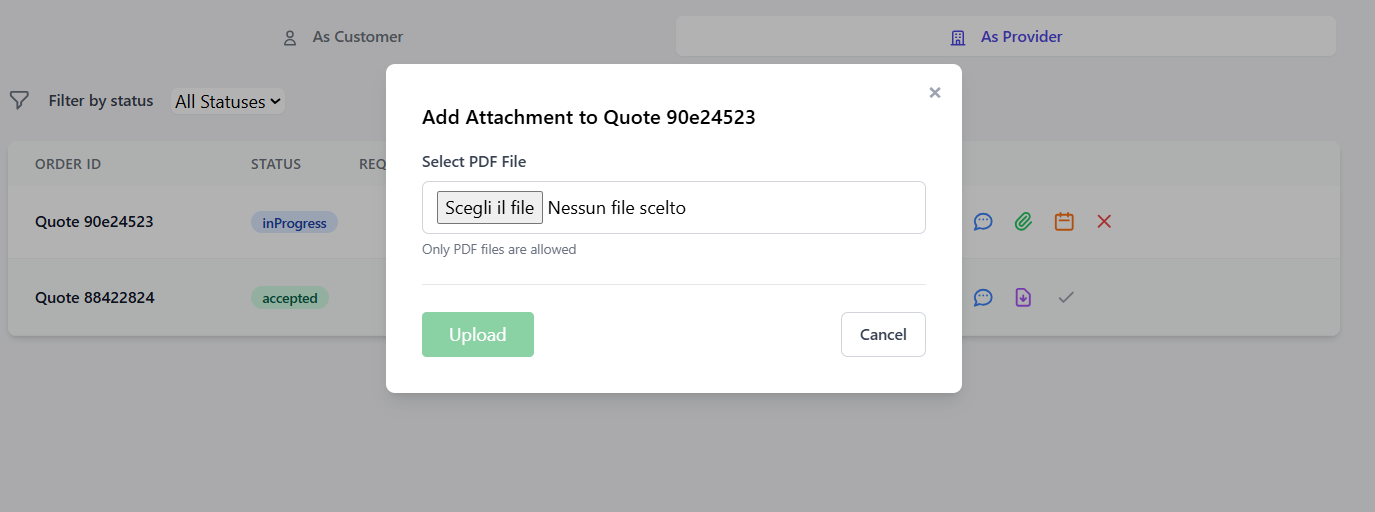Click the orange calendar icon

click(x=1064, y=221)
